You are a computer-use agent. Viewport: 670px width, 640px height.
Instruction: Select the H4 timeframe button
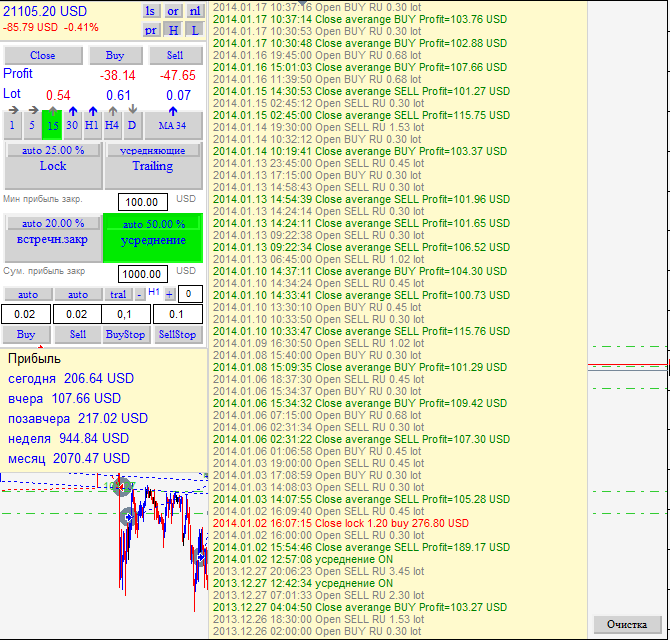(x=112, y=125)
